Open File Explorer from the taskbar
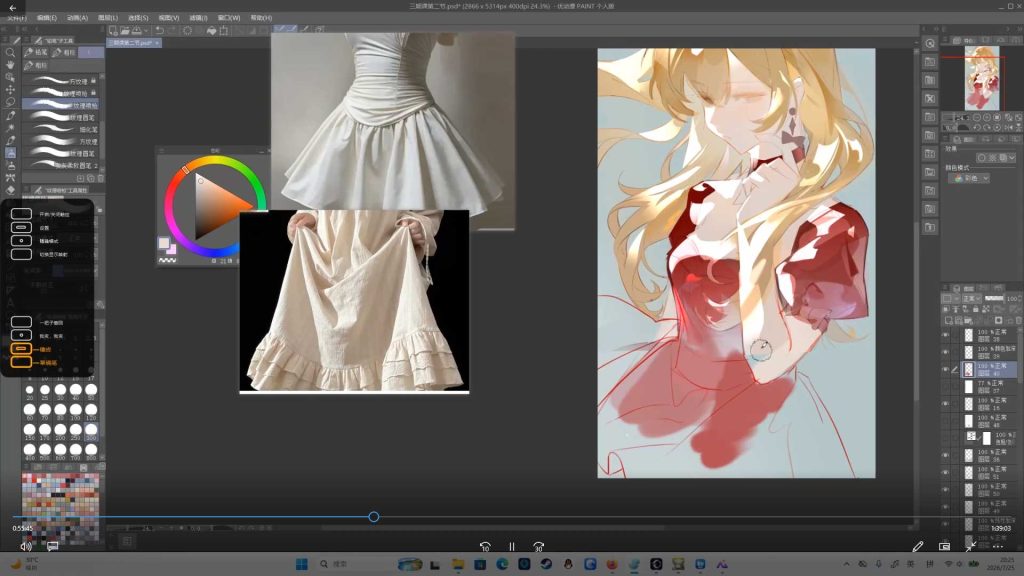This screenshot has width=1024, height=576. click(x=458, y=564)
